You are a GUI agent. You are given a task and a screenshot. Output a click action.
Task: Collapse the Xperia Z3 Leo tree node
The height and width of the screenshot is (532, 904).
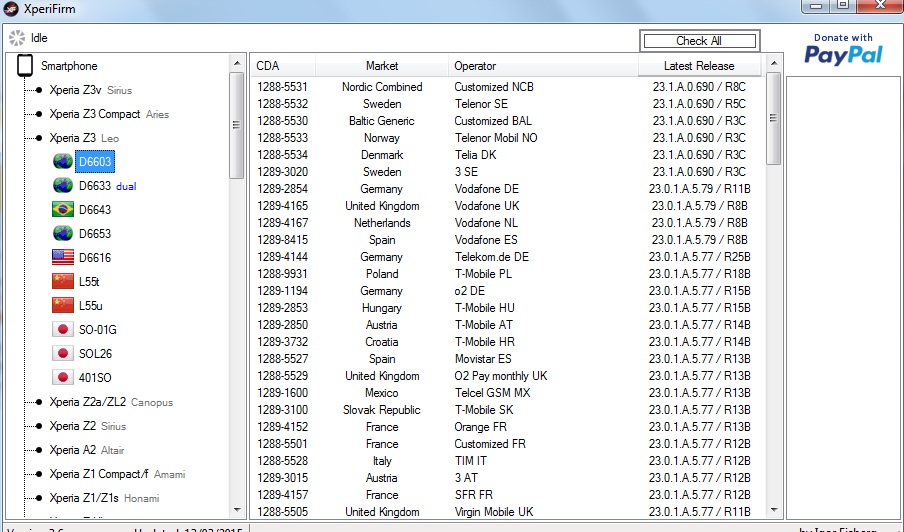[39, 138]
